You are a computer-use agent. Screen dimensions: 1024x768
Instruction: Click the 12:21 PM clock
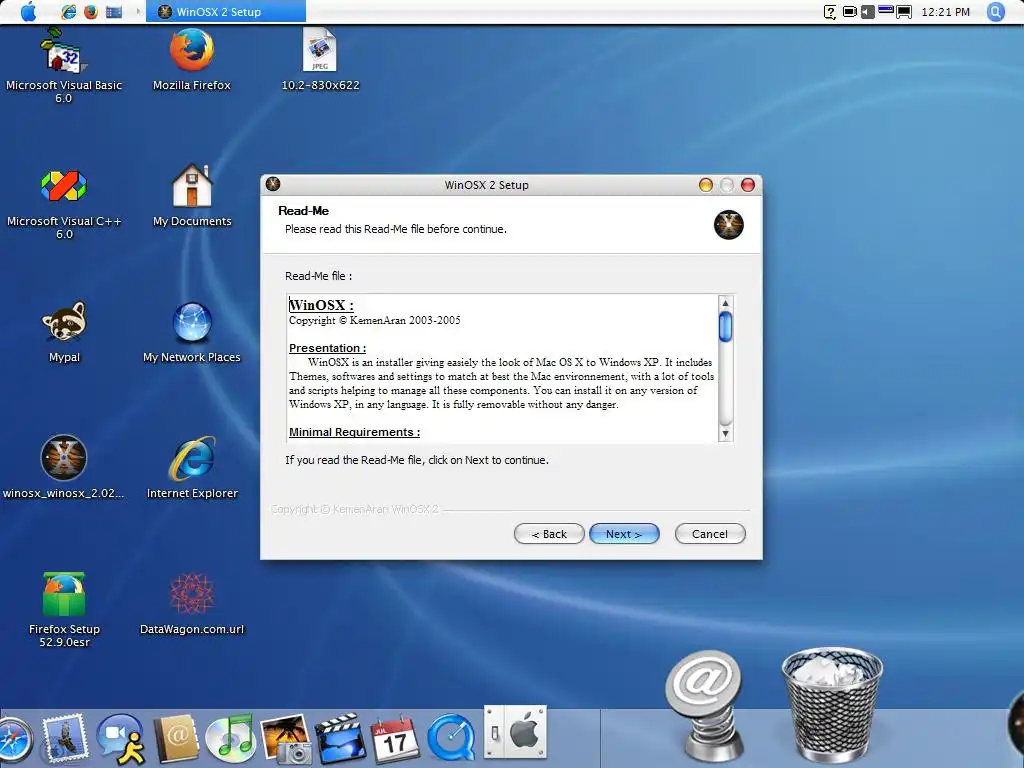coord(945,12)
